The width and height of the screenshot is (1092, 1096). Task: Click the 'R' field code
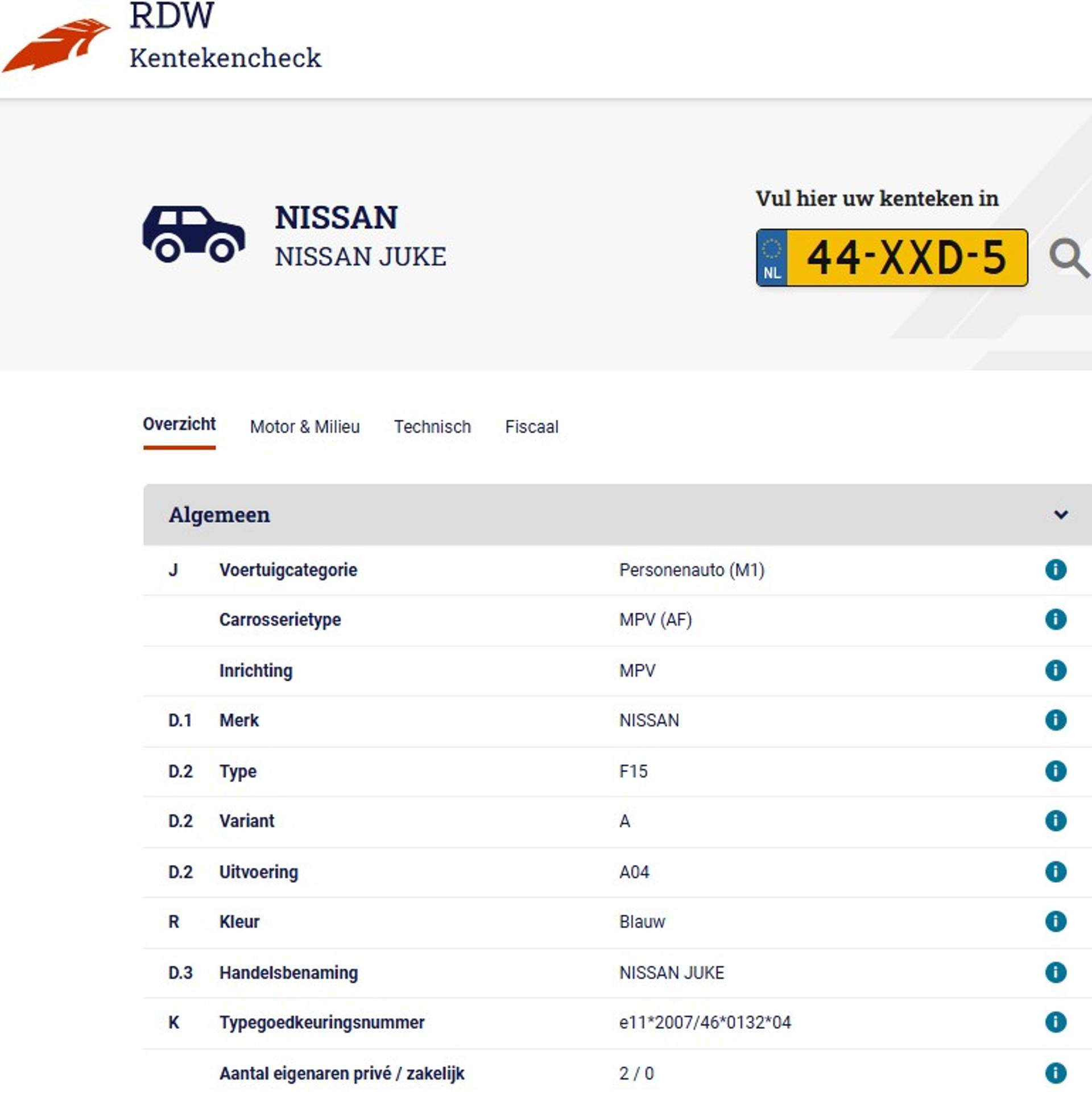click(x=174, y=921)
